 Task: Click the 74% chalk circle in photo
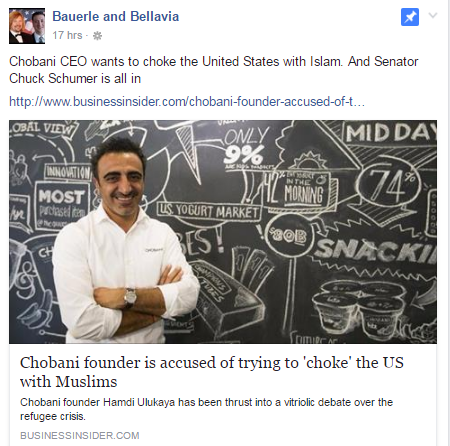389,184
